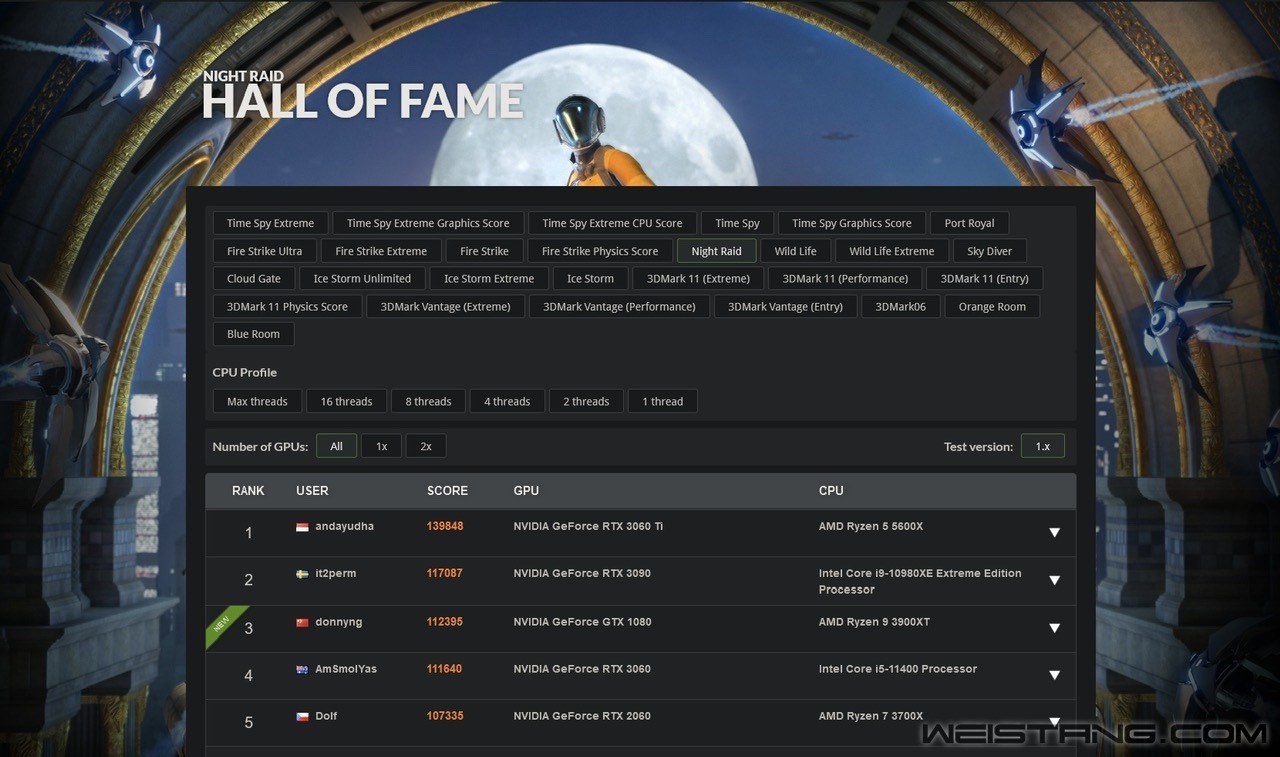Select 8 threads CPU Profile
The width and height of the screenshot is (1280, 757).
[428, 401]
